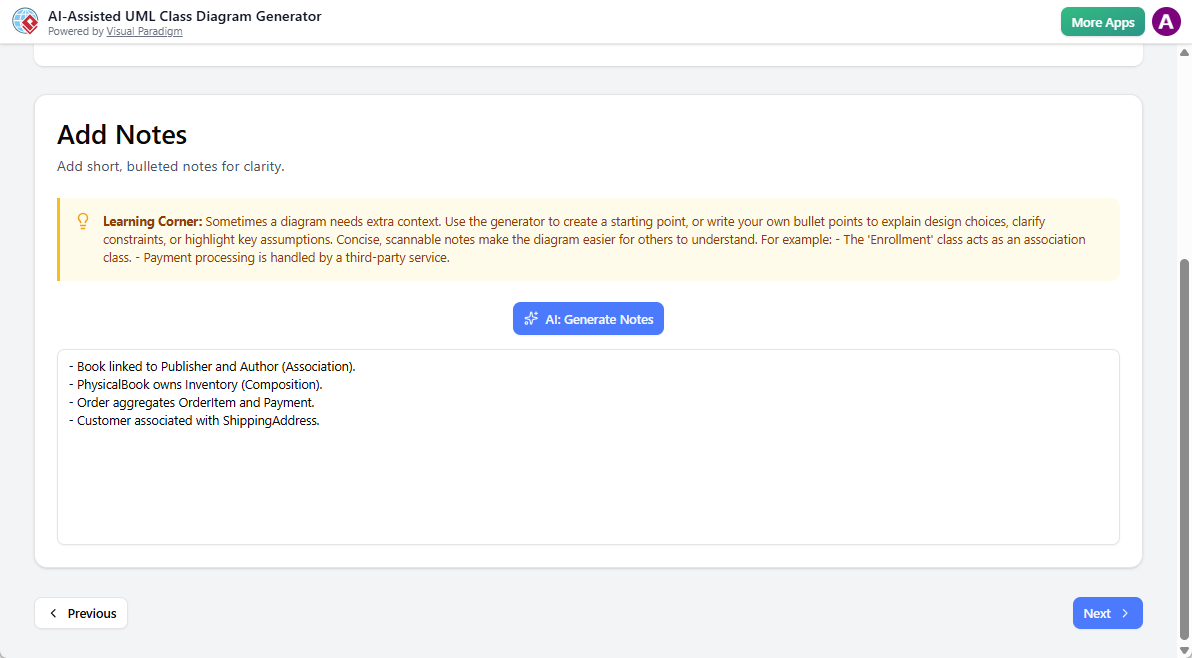Viewport: 1192px width, 658px height.
Task: Click the More Apps button
Action: click(1102, 21)
